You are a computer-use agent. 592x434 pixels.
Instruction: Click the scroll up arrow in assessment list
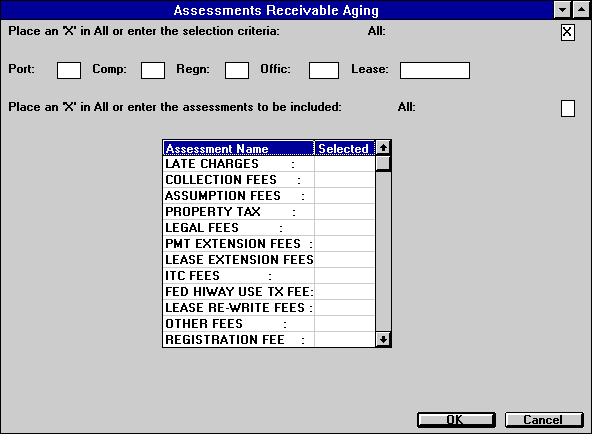pos(383,148)
